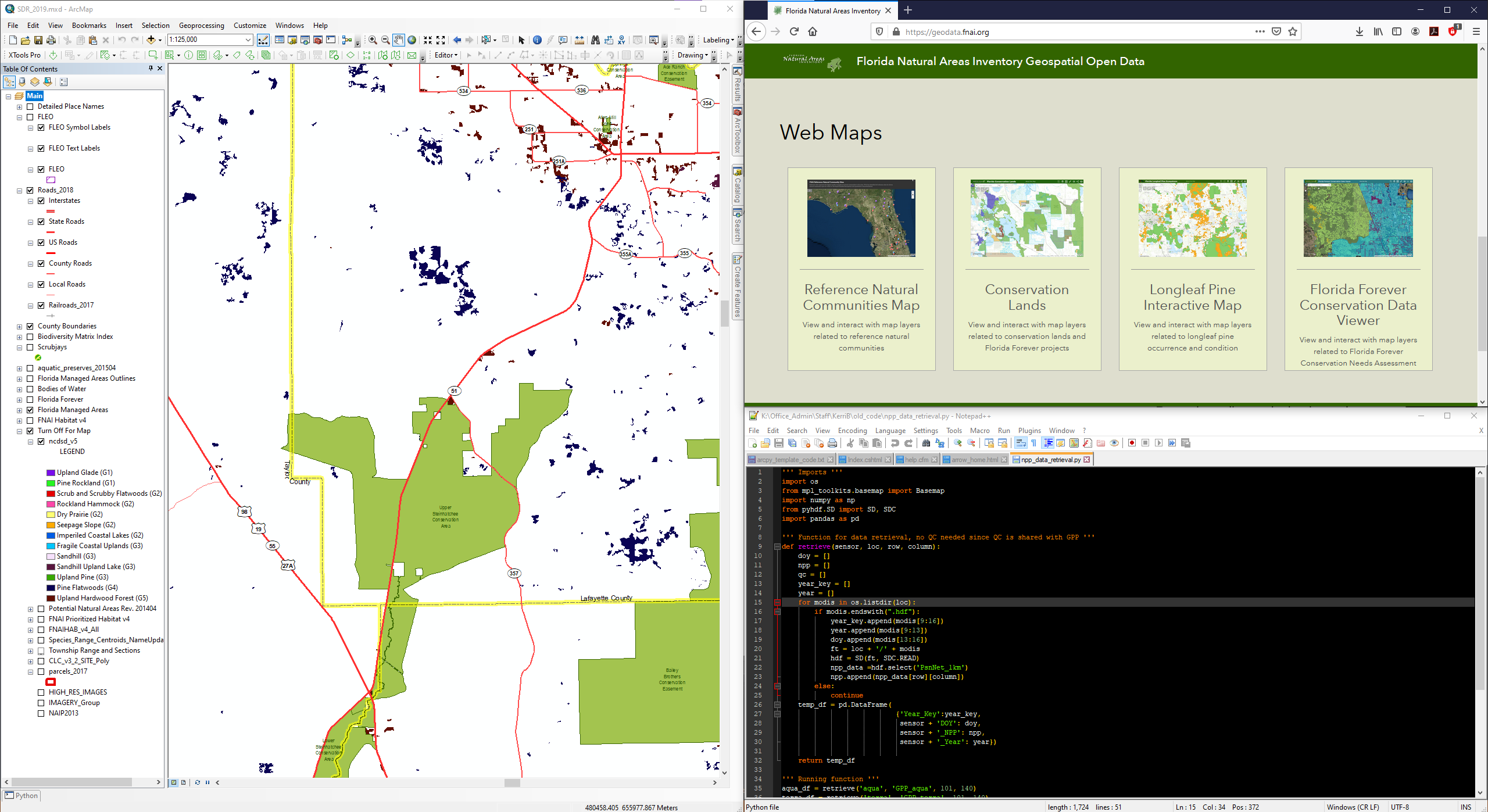Screen dimensions: 1488x812
Task: Open the Drawing dropdown menu
Action: coord(693,55)
